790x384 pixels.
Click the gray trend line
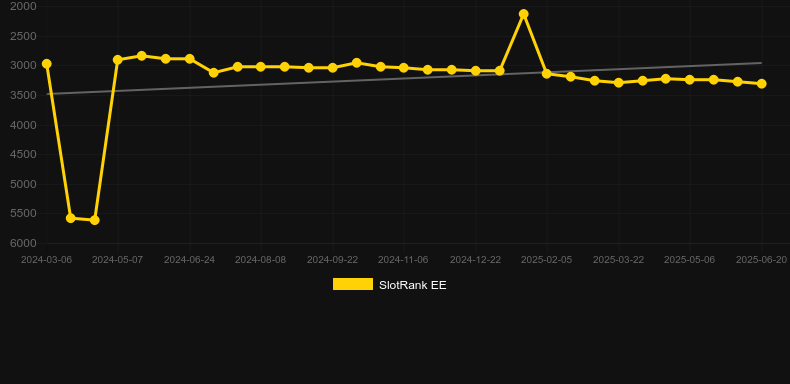coord(403,79)
